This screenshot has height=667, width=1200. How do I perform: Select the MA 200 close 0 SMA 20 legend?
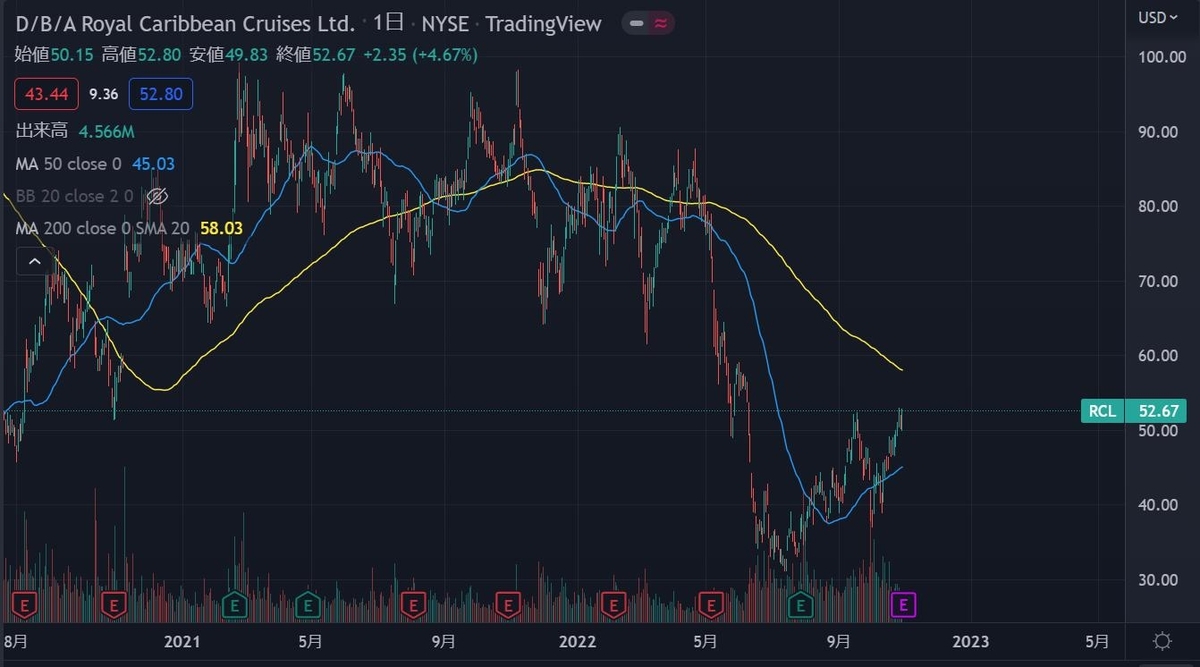(103, 229)
